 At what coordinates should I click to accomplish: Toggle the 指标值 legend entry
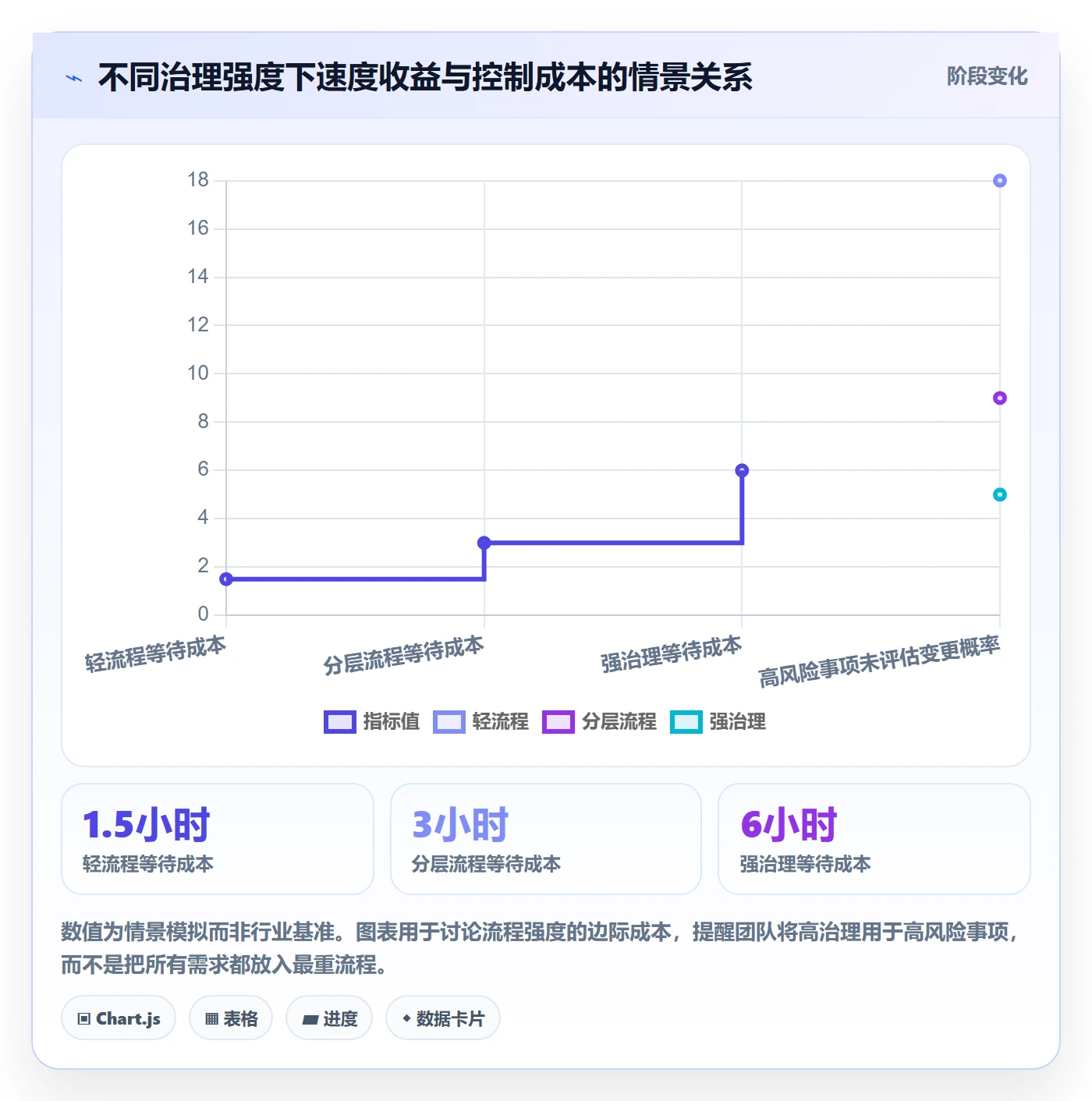tap(372, 722)
